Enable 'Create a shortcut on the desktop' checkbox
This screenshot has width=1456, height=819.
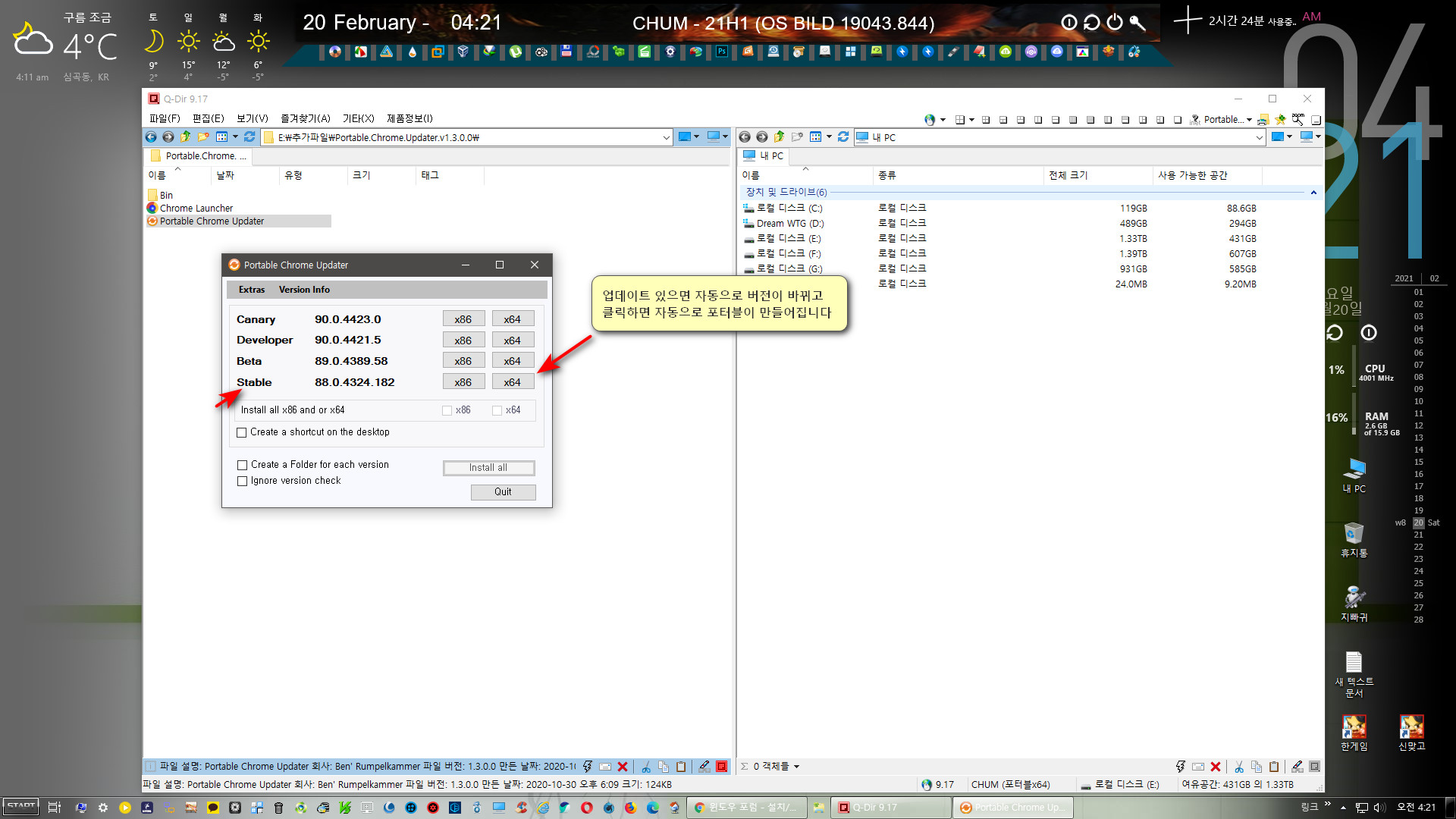243,432
